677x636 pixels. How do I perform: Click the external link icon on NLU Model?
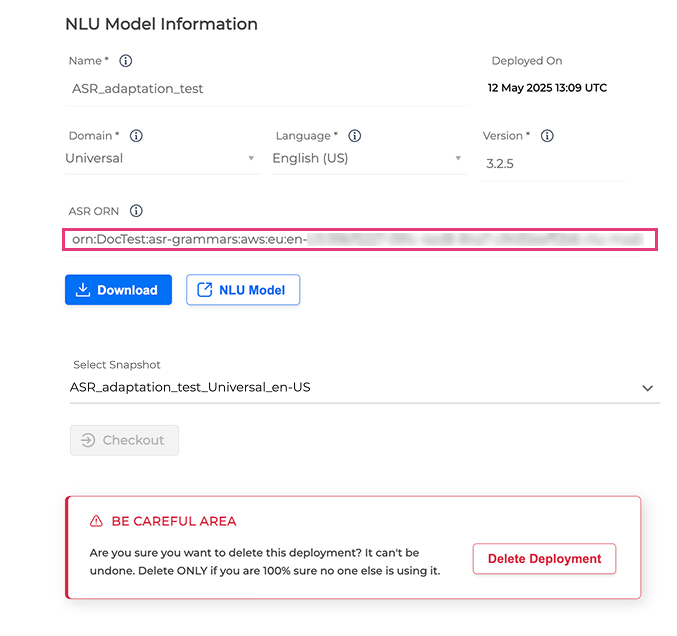205,290
